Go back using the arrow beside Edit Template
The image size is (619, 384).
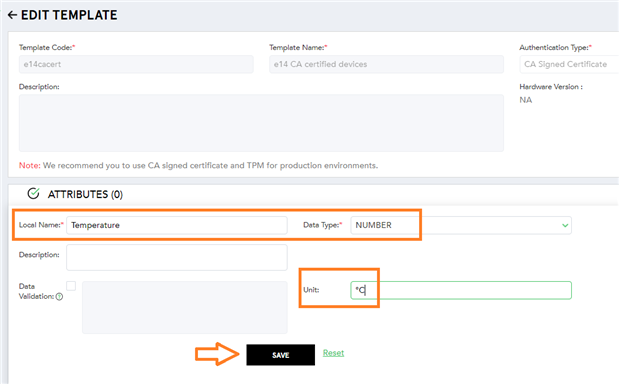(12, 15)
